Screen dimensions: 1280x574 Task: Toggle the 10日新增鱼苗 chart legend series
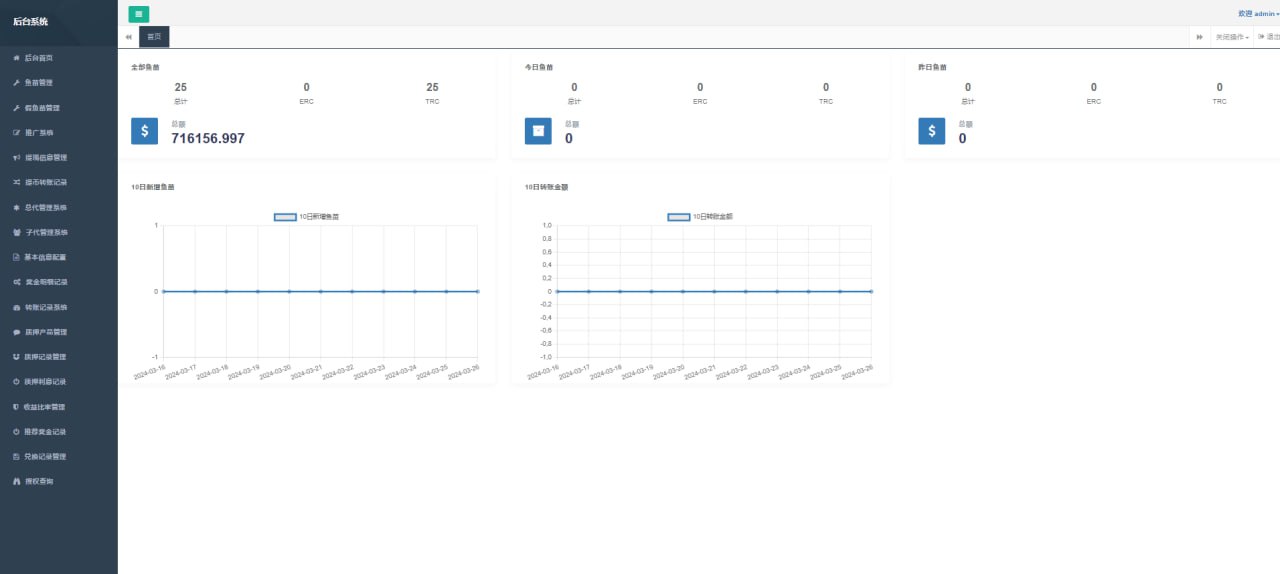pos(285,216)
